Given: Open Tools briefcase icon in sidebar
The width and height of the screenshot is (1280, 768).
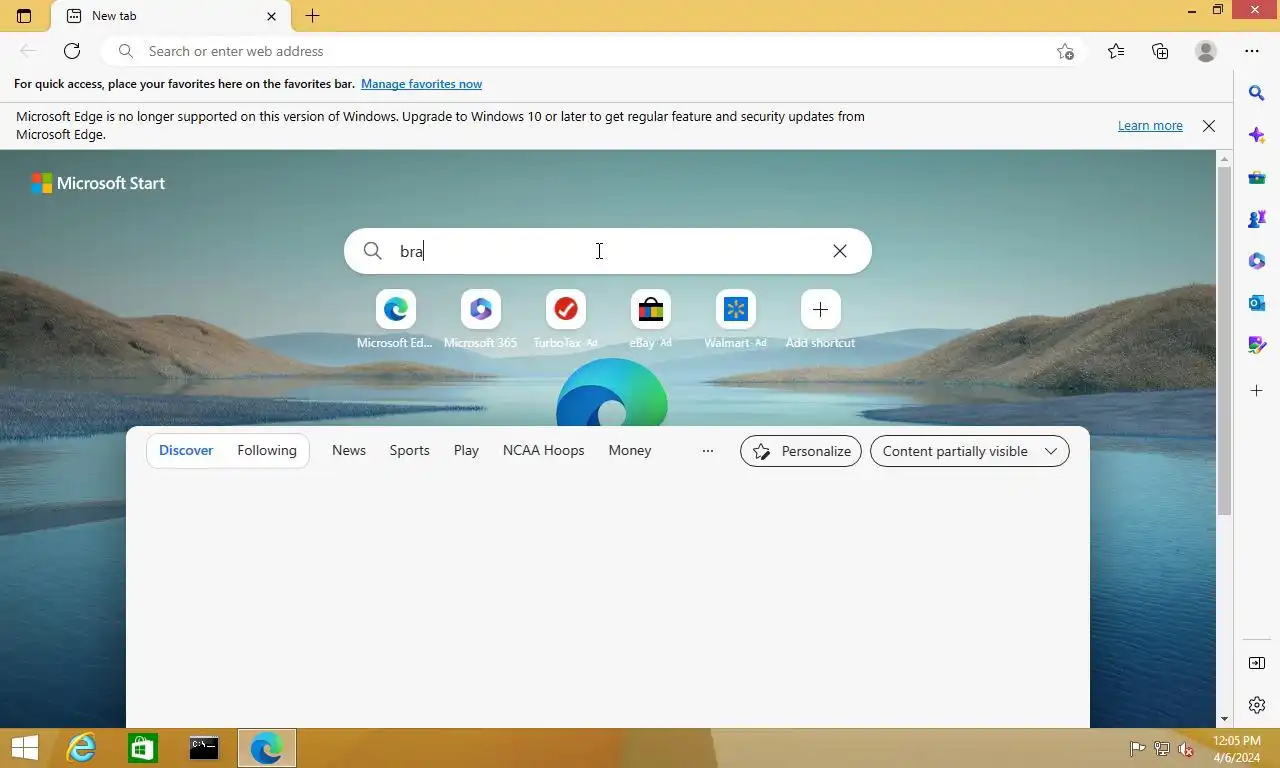Looking at the screenshot, I should tap(1257, 177).
